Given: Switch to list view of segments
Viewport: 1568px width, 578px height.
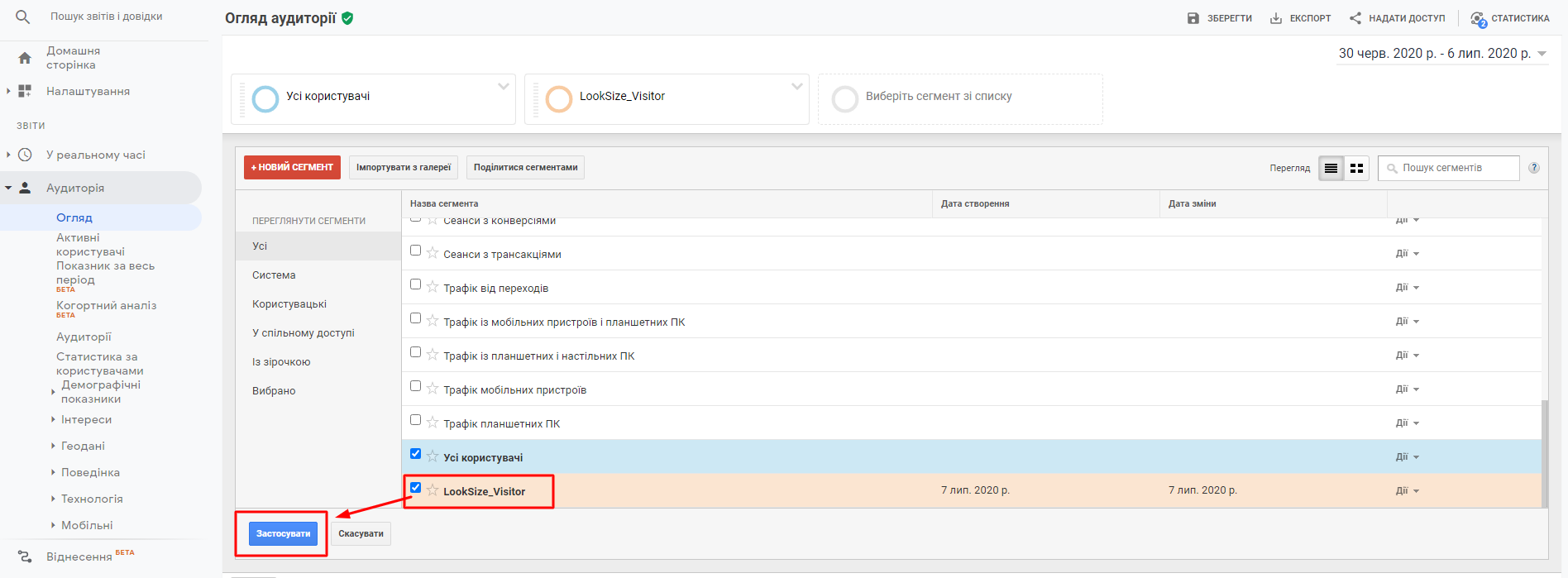Looking at the screenshot, I should point(1331,168).
